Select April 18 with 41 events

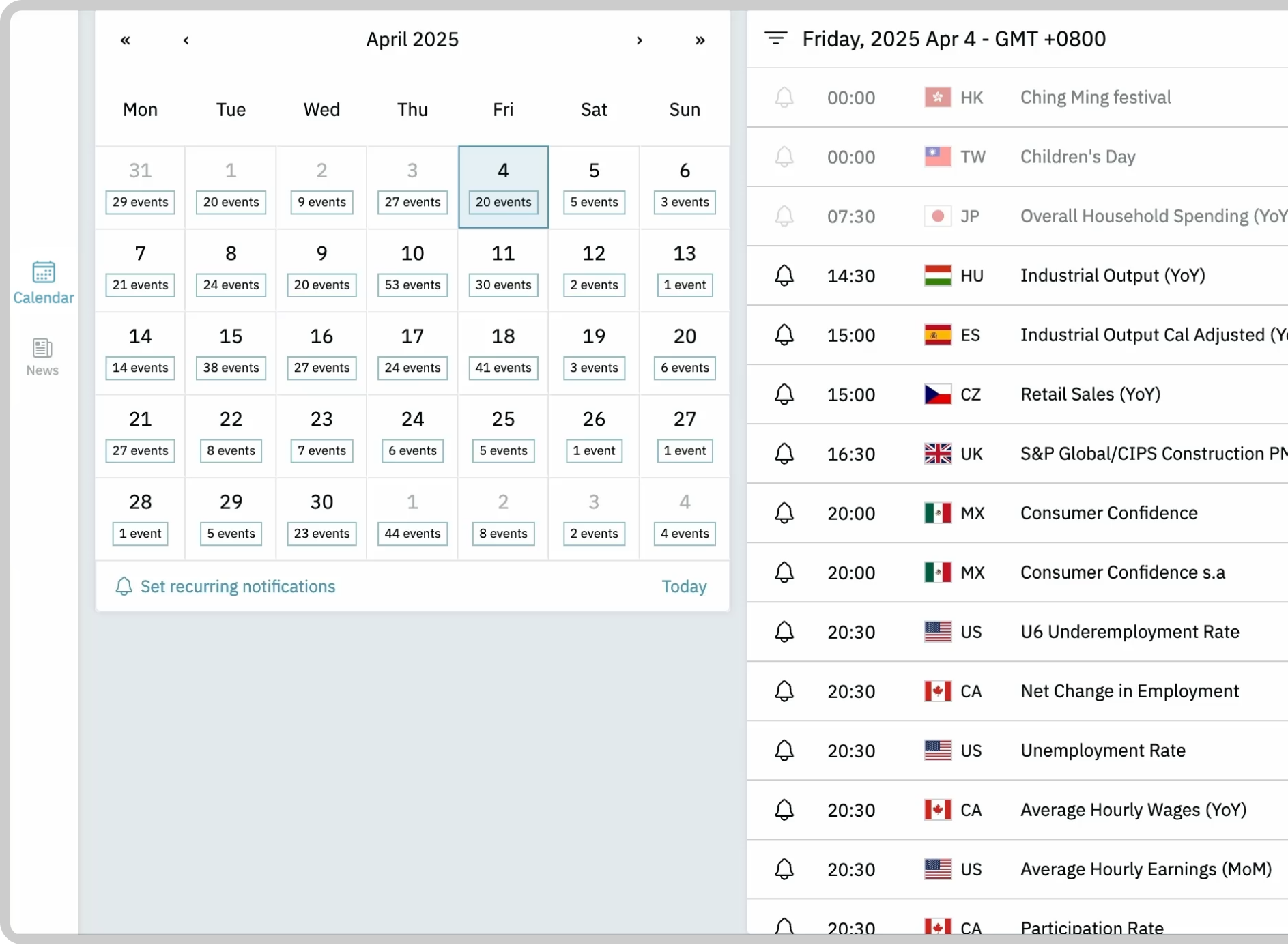coord(503,353)
